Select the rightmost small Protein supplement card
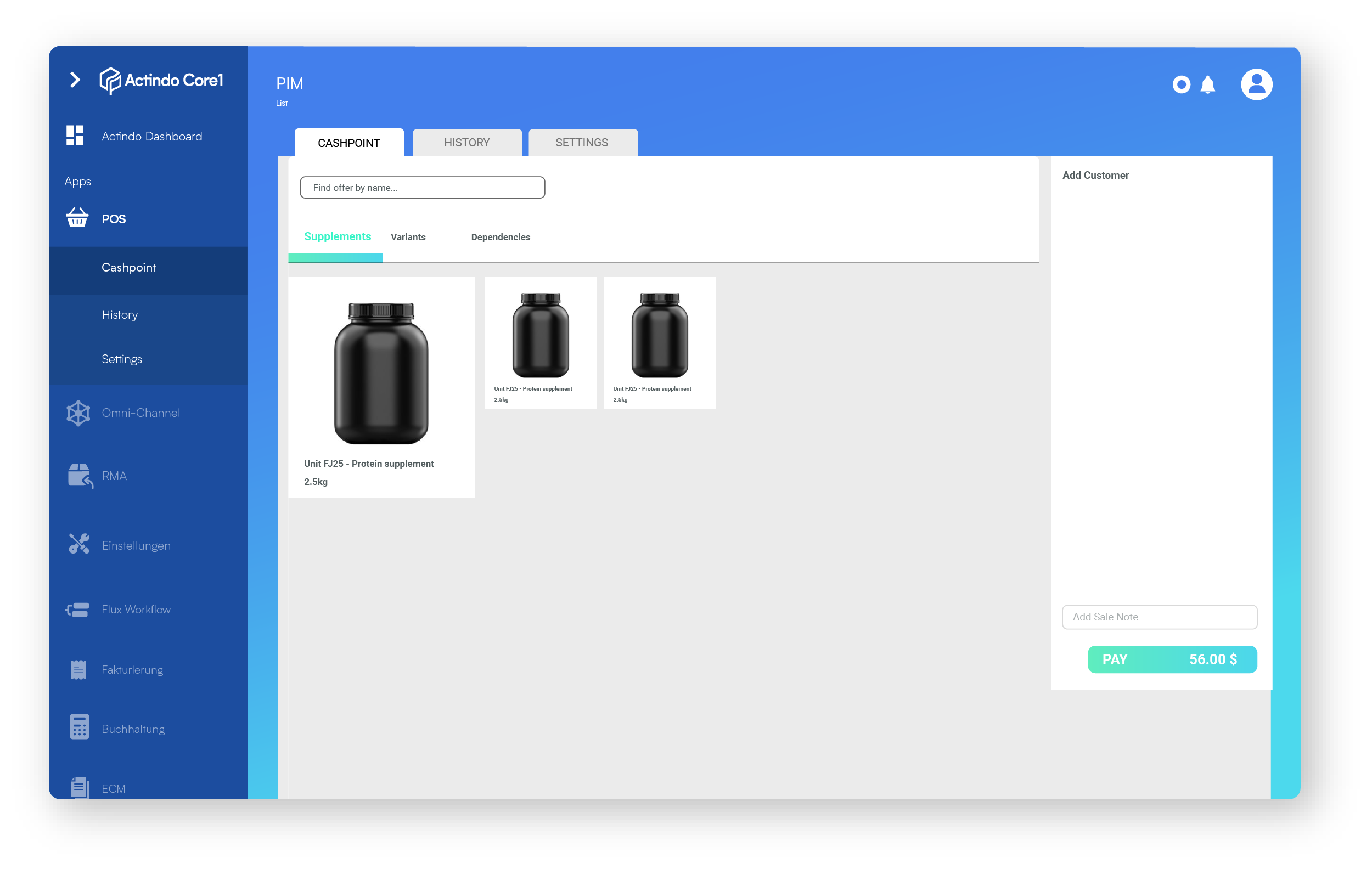Screen dimensions: 1372x869 pos(659,343)
